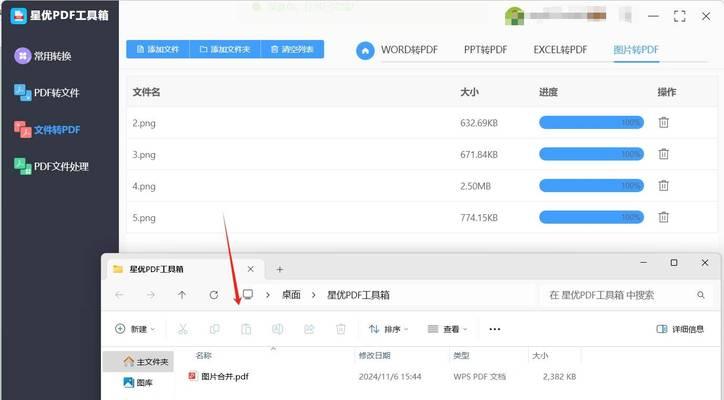
Task: Open the 排序 sort dropdown
Action: [388, 329]
